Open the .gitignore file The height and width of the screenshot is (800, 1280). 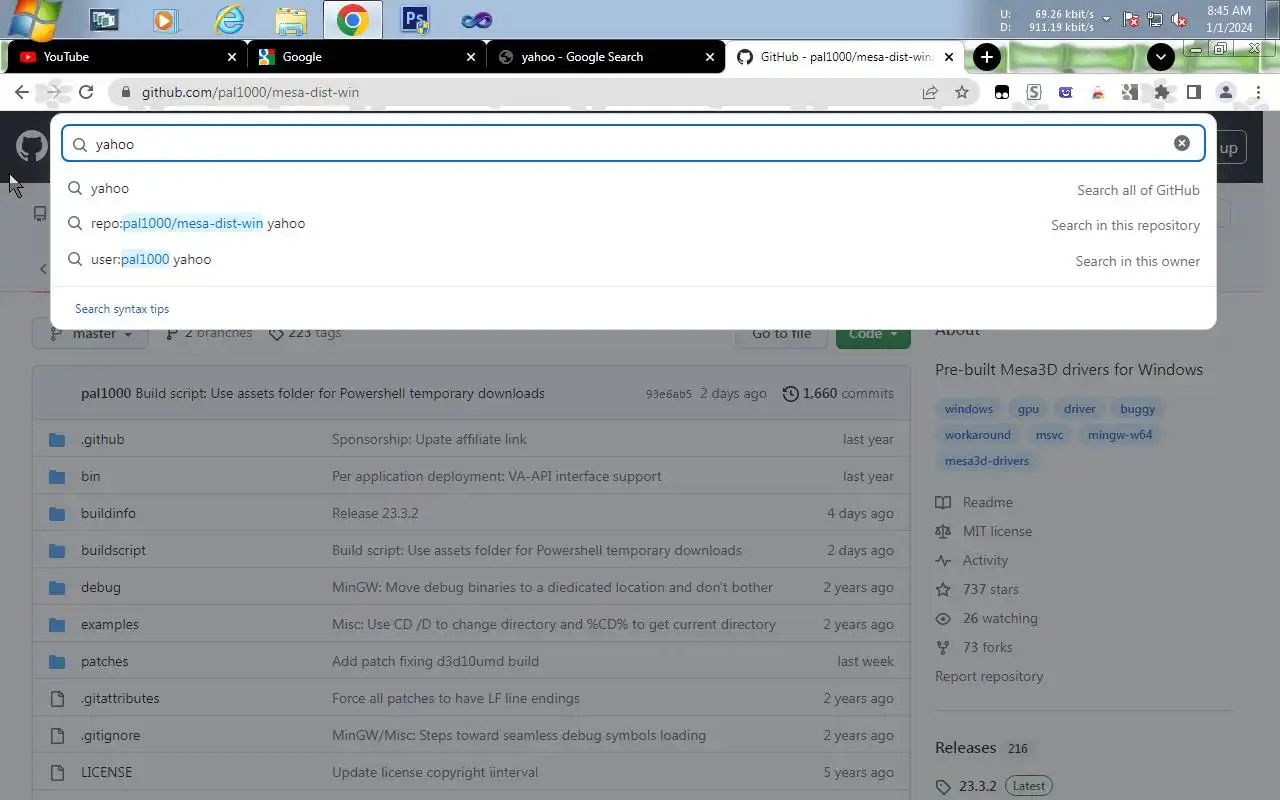coord(110,735)
